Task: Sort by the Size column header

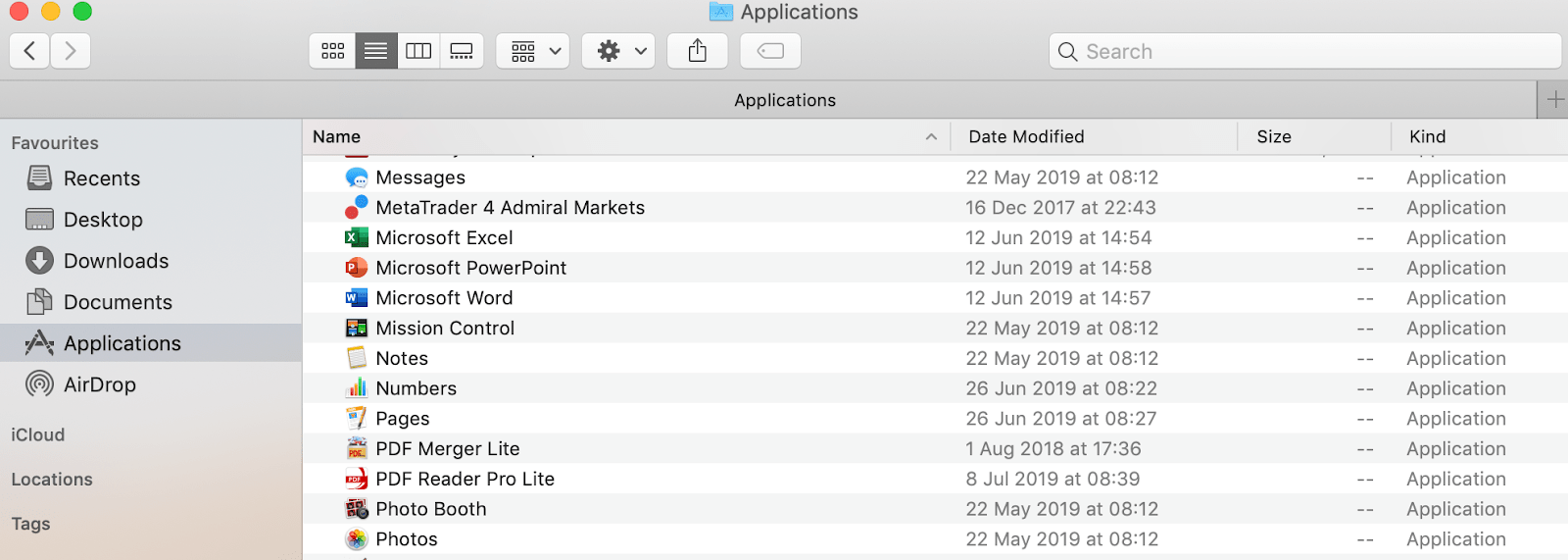Action: point(1315,136)
